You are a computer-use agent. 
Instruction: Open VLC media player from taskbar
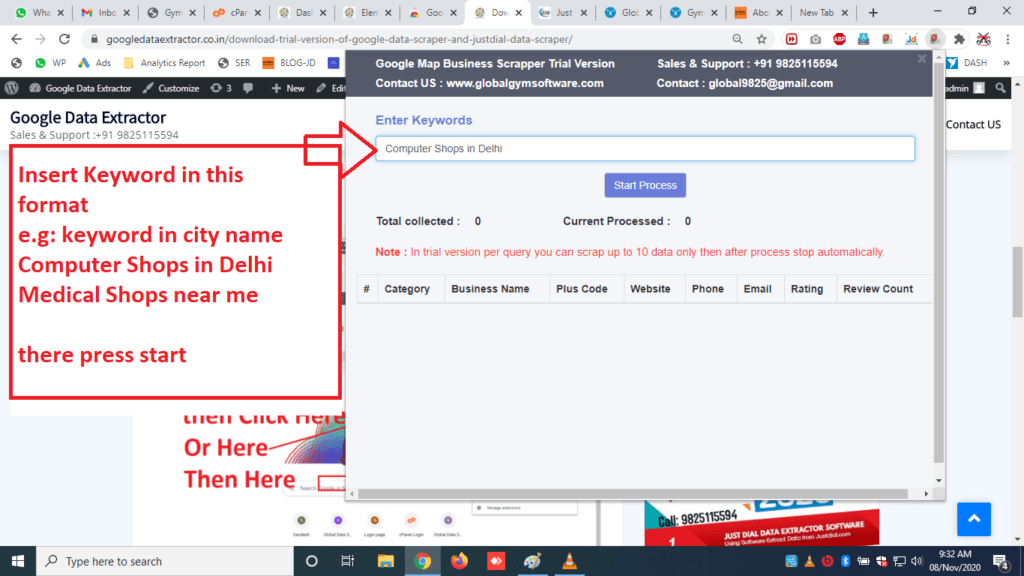coord(569,561)
